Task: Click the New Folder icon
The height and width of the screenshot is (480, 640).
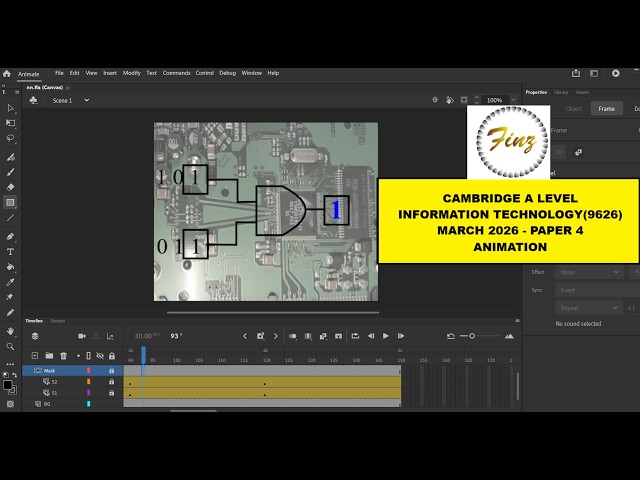Action: pyautogui.click(x=49, y=356)
